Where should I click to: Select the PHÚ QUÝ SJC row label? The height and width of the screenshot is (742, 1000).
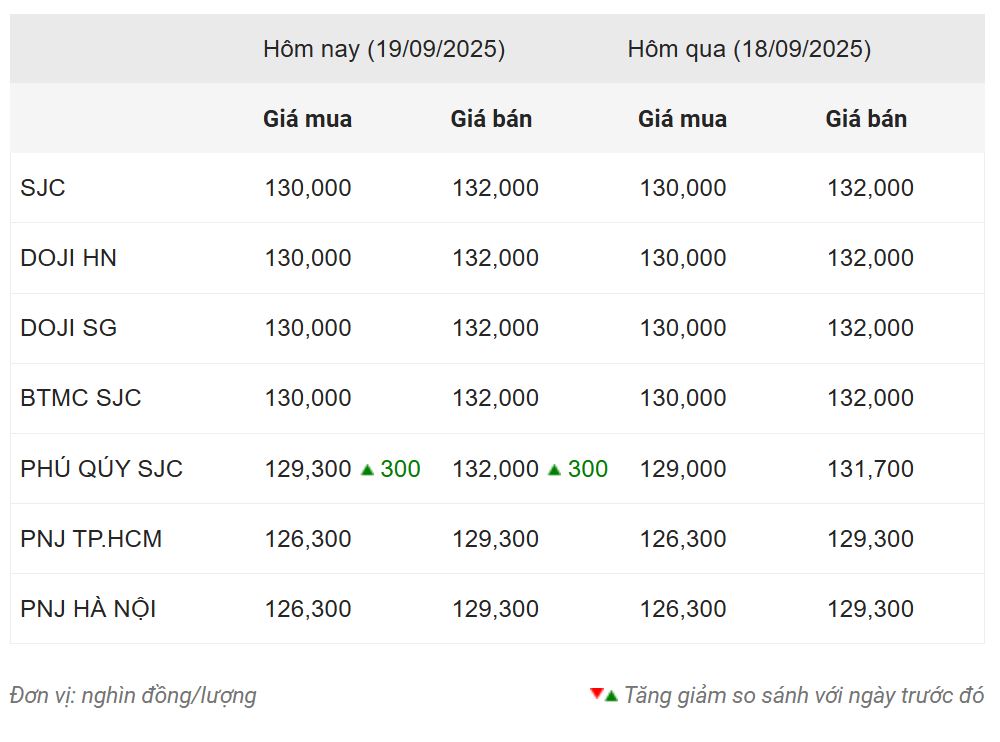101,468
